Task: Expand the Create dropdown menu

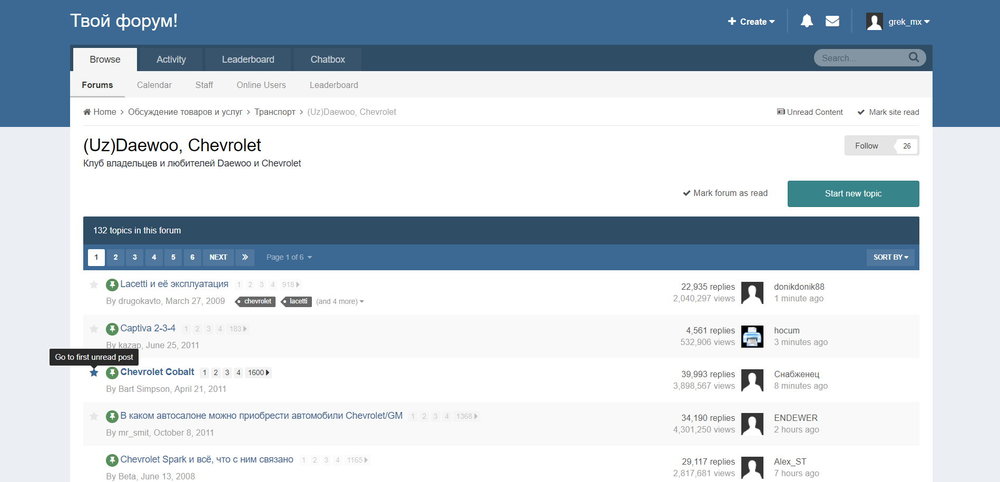Action: pos(751,22)
